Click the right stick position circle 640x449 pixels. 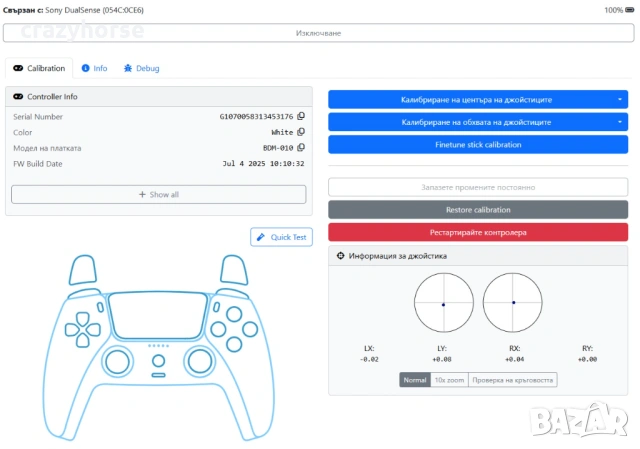(x=513, y=302)
